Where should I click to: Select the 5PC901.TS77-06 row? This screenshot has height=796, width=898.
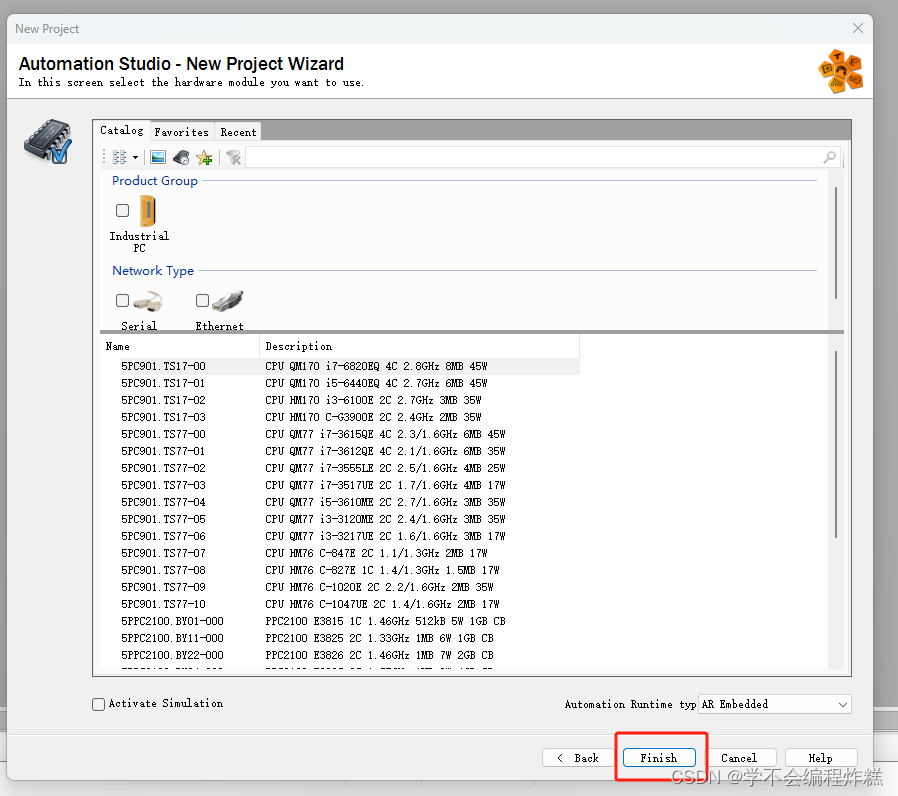339,536
